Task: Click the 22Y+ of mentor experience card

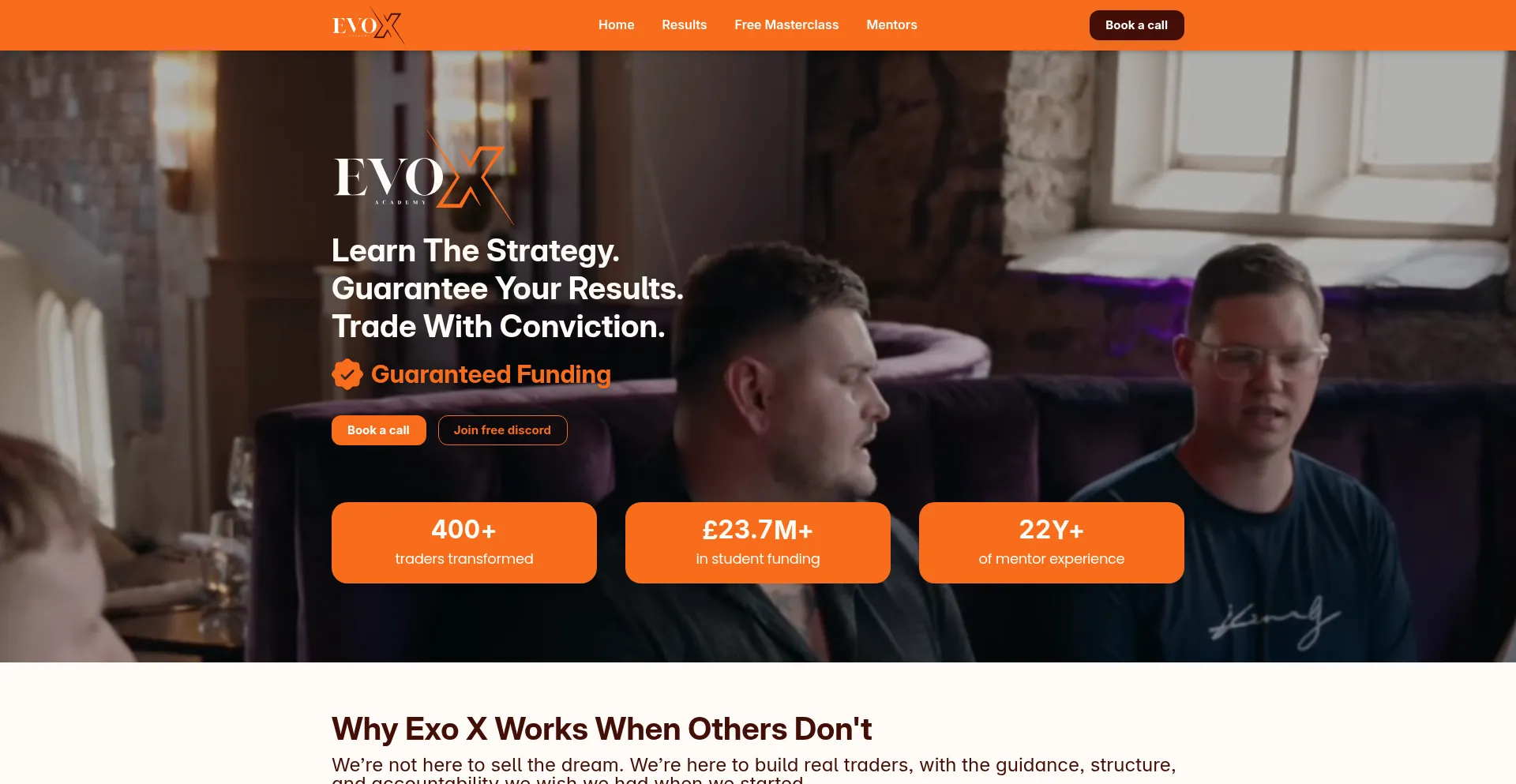Action: coord(1052,542)
